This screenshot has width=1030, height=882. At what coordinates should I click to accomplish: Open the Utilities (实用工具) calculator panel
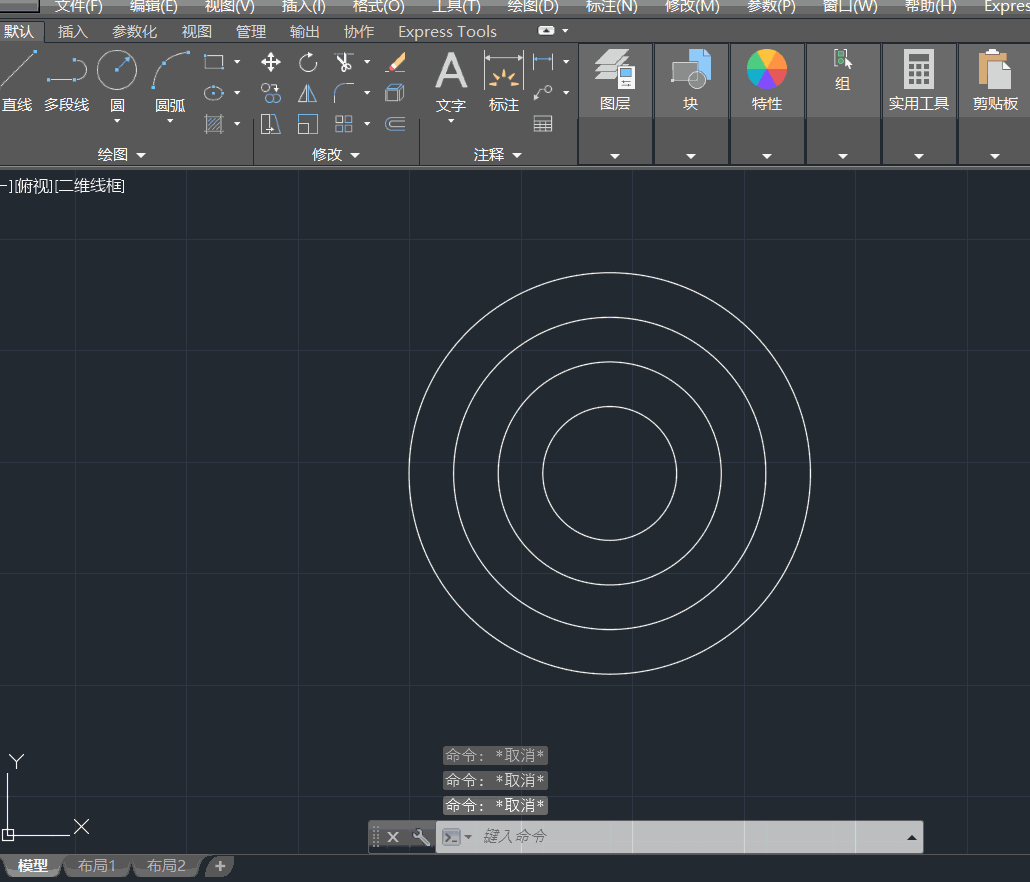918,80
